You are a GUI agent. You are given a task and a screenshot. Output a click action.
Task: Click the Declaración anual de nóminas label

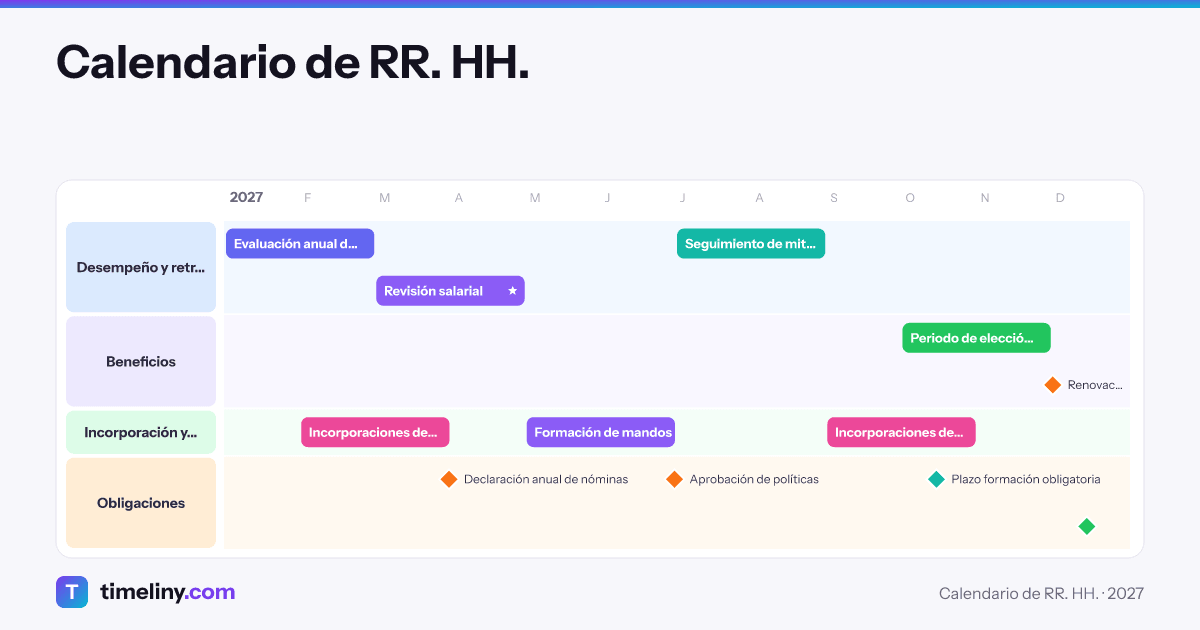pos(546,479)
